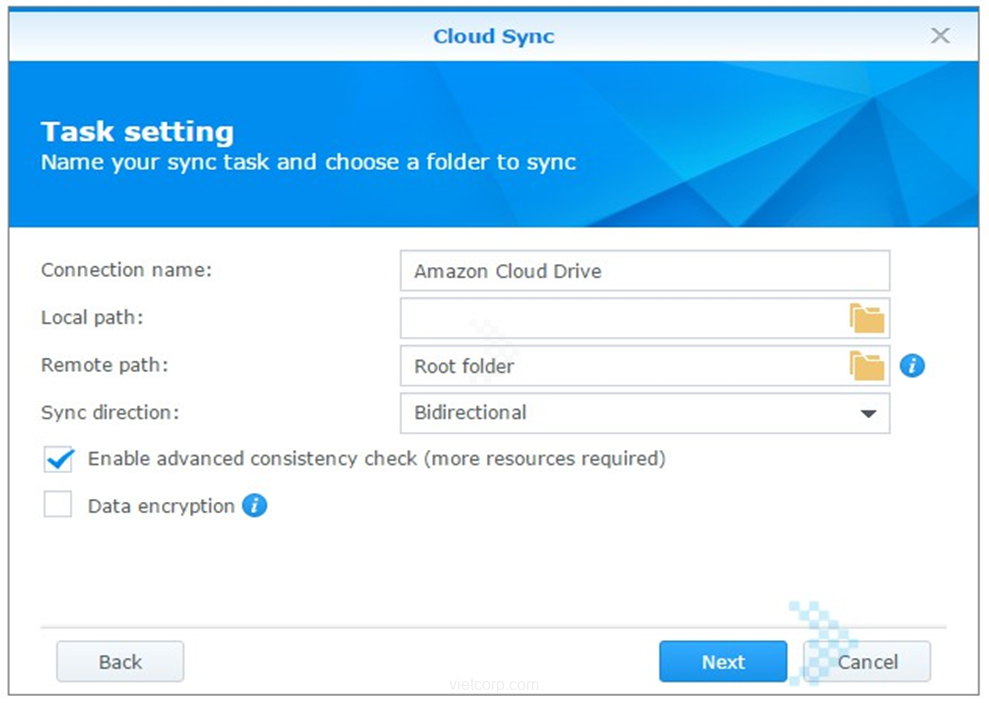Enable the Data encryption checkbox
This screenshot has width=989, height=703.
click(x=58, y=506)
